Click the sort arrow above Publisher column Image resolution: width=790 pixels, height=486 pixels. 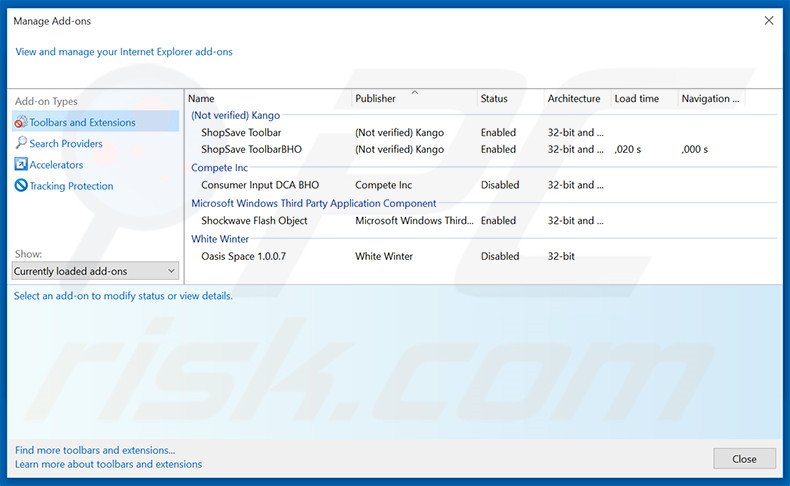coord(415,92)
